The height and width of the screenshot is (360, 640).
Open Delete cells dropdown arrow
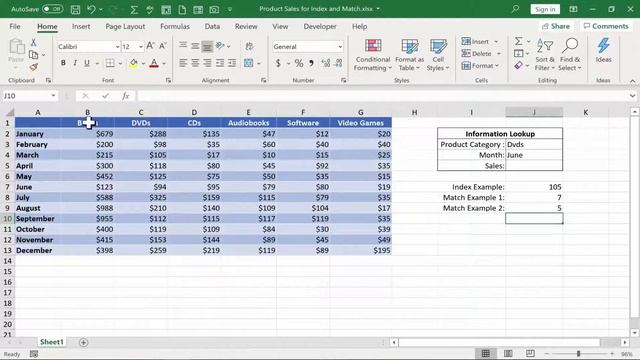[x=499, y=53]
